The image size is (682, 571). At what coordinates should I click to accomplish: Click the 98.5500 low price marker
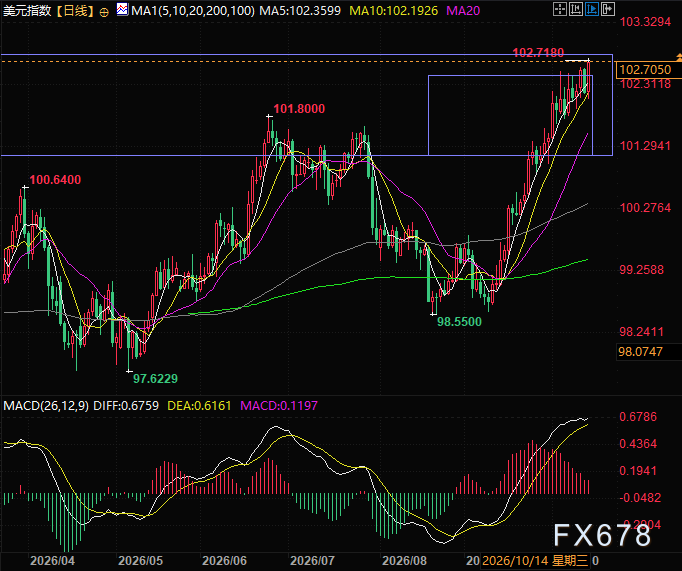pos(459,322)
